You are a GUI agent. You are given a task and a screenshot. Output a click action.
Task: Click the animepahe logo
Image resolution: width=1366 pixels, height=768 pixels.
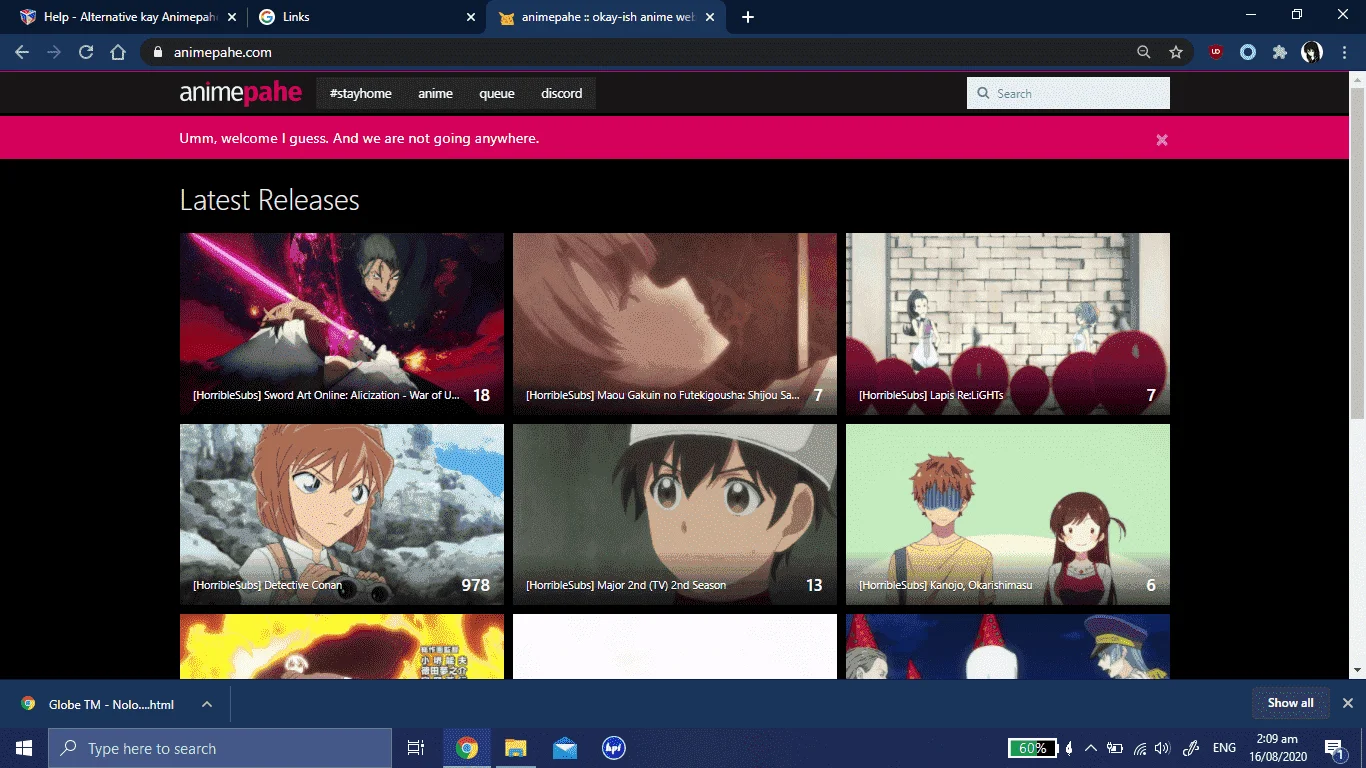tap(240, 93)
